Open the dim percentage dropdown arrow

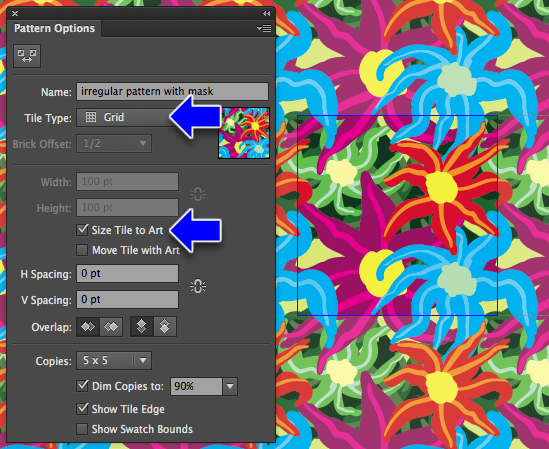pos(230,386)
